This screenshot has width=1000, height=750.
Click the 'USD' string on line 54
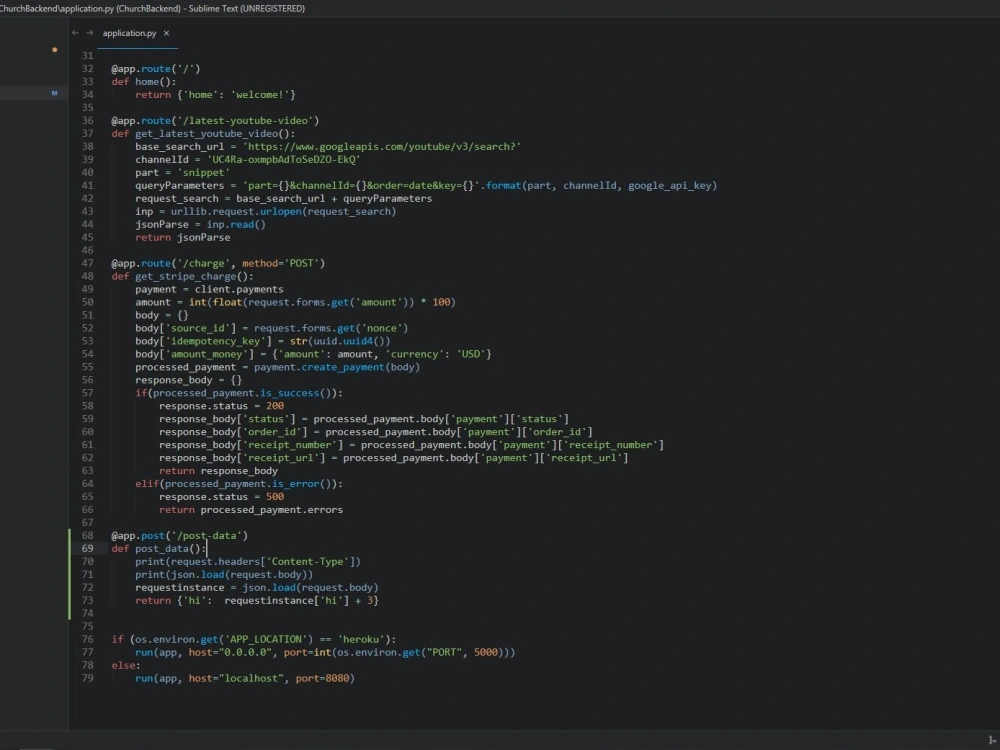pyautogui.click(x=471, y=354)
